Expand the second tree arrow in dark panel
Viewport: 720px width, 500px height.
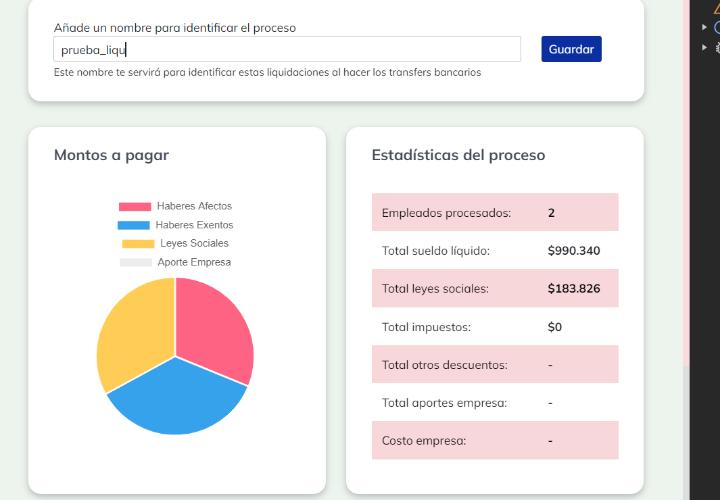click(705, 46)
